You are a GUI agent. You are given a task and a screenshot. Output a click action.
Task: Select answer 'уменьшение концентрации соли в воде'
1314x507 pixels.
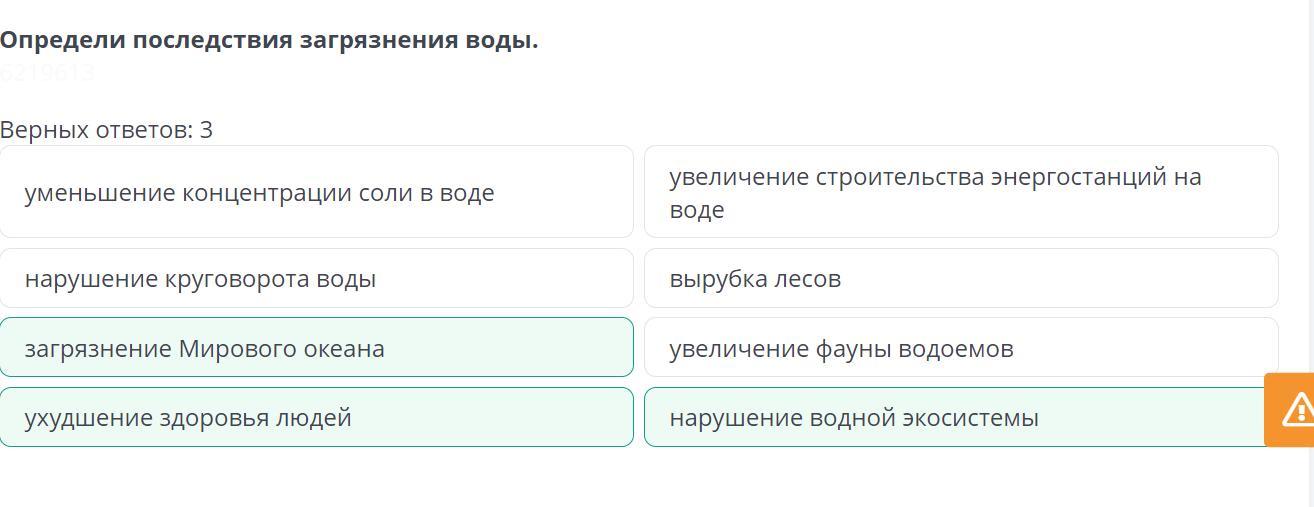tap(316, 192)
